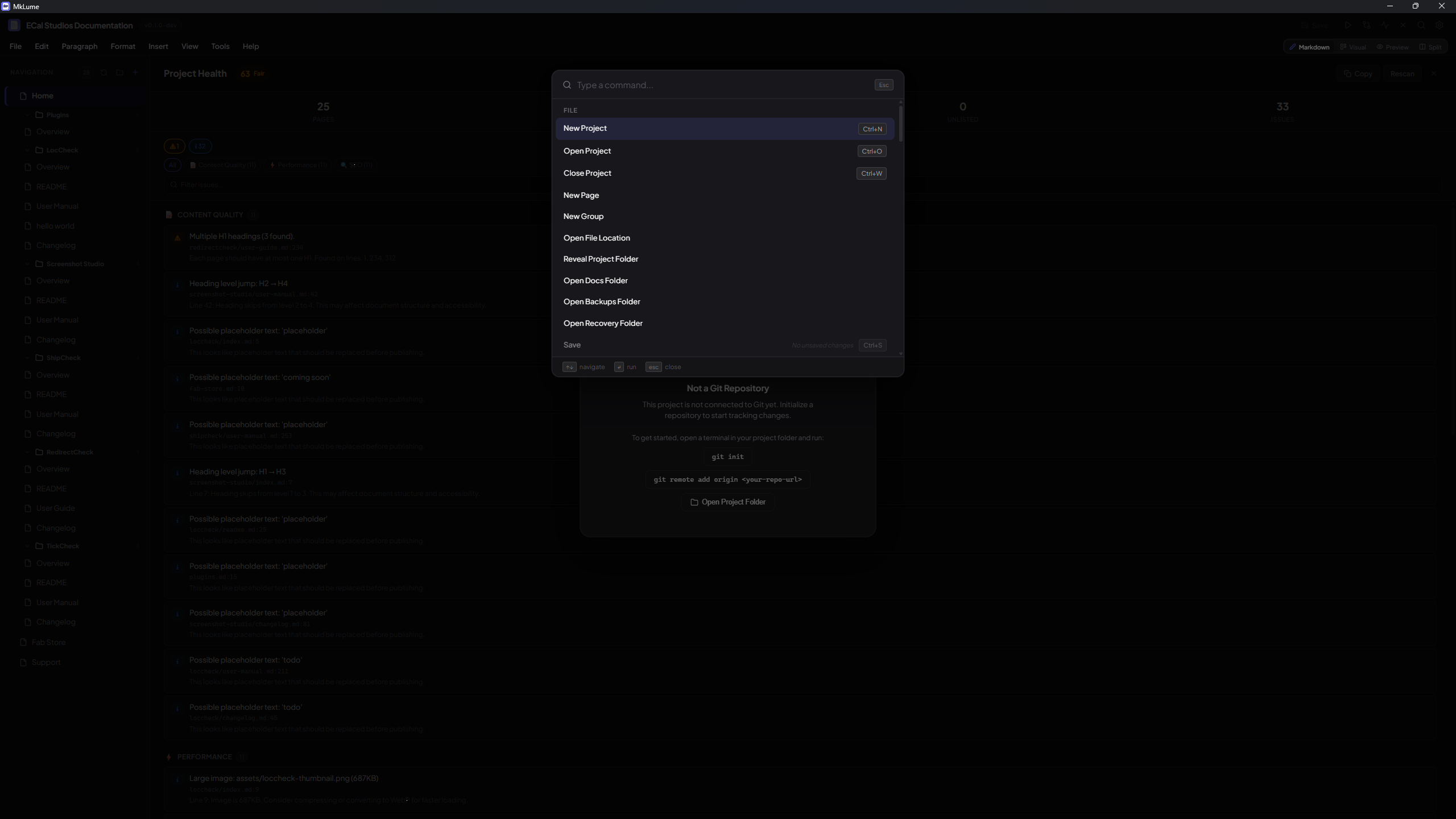
Task: Collapse the ShipCheck folder chevron
Action: coord(27,358)
